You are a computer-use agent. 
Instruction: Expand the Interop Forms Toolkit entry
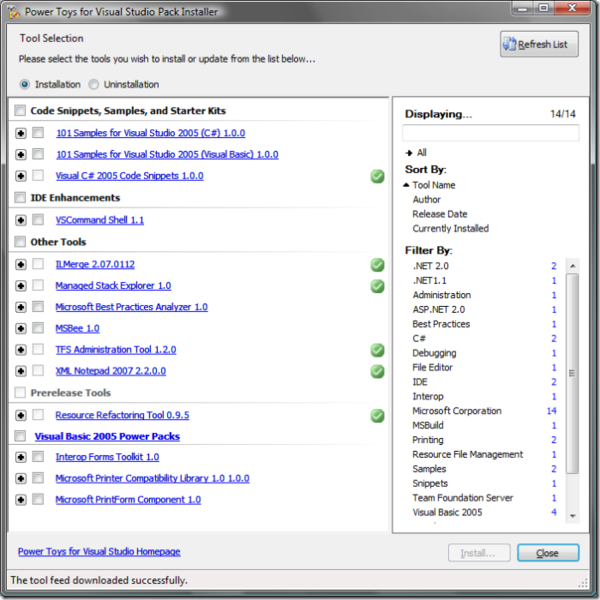[21, 457]
